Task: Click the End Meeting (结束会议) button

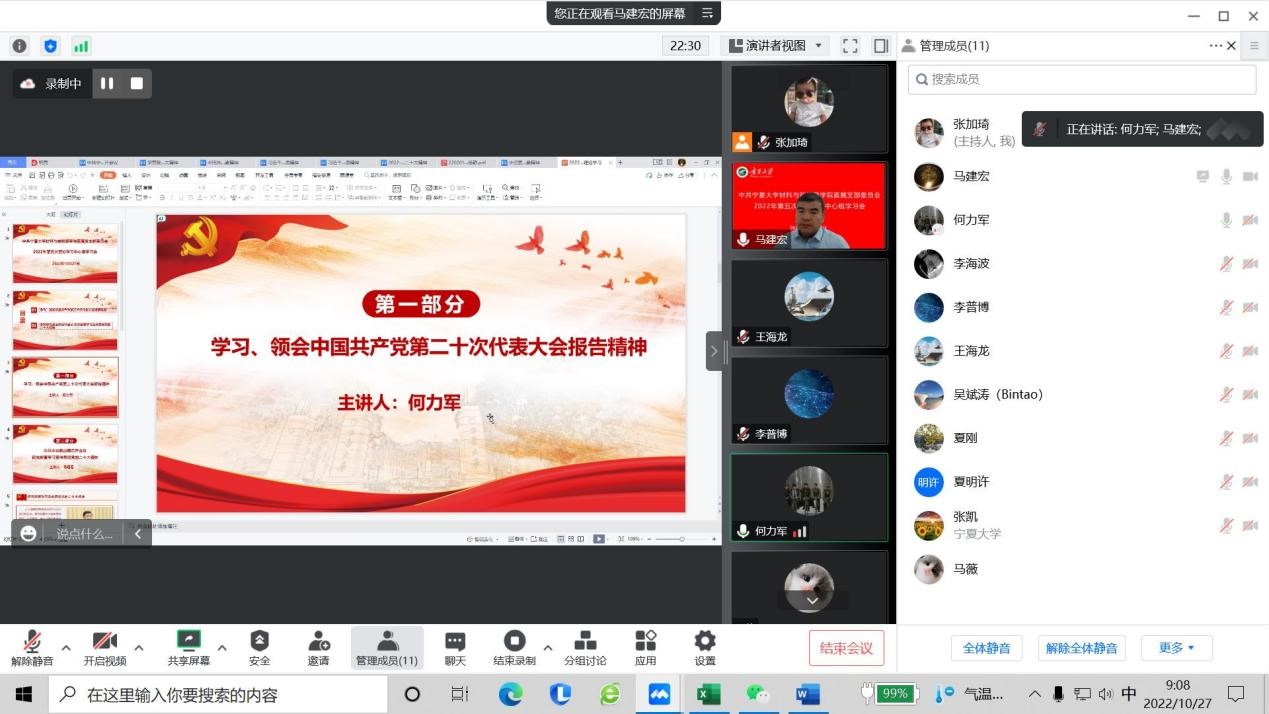Action: point(846,648)
